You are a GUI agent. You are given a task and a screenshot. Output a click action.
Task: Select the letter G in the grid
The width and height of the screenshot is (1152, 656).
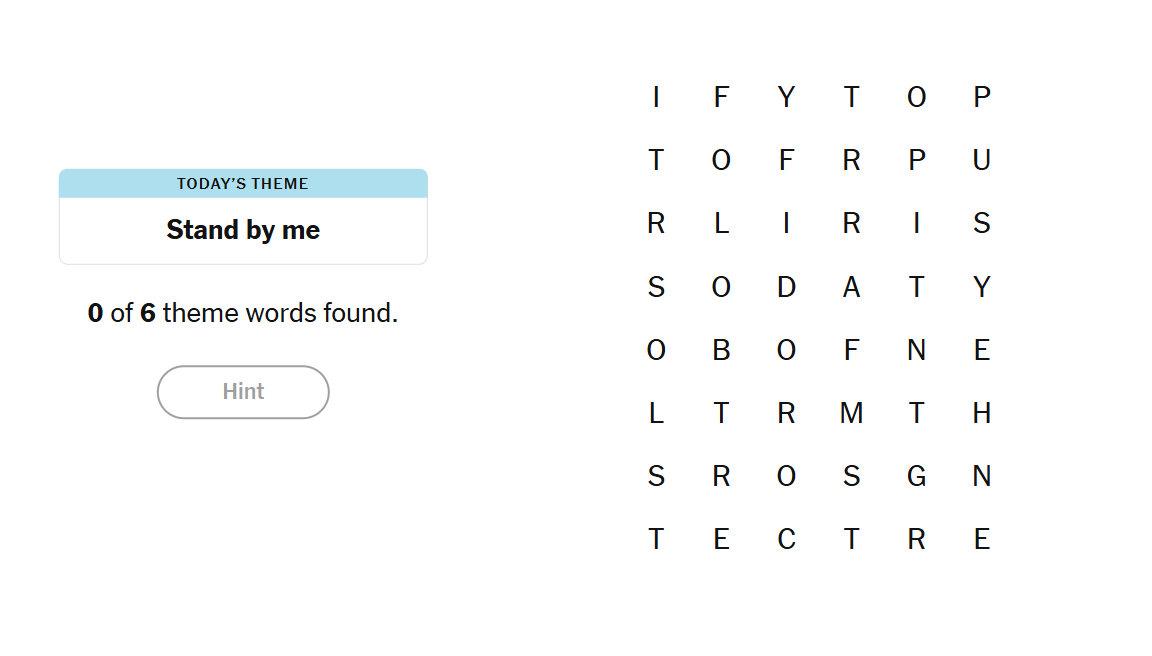[916, 476]
